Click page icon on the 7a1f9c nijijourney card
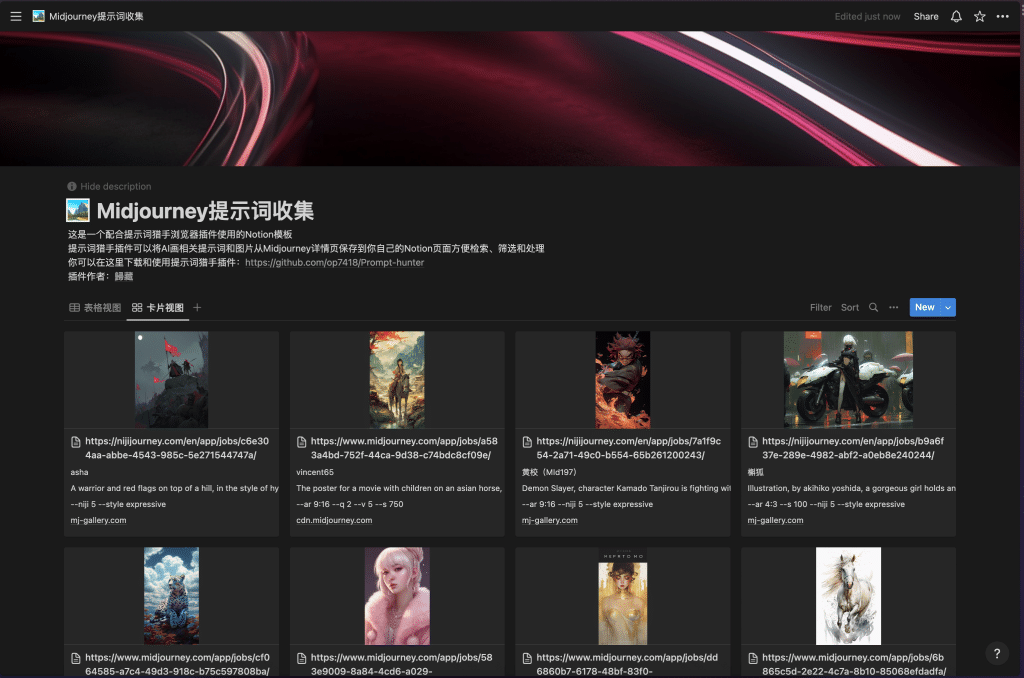The width and height of the screenshot is (1024, 678). click(527, 442)
